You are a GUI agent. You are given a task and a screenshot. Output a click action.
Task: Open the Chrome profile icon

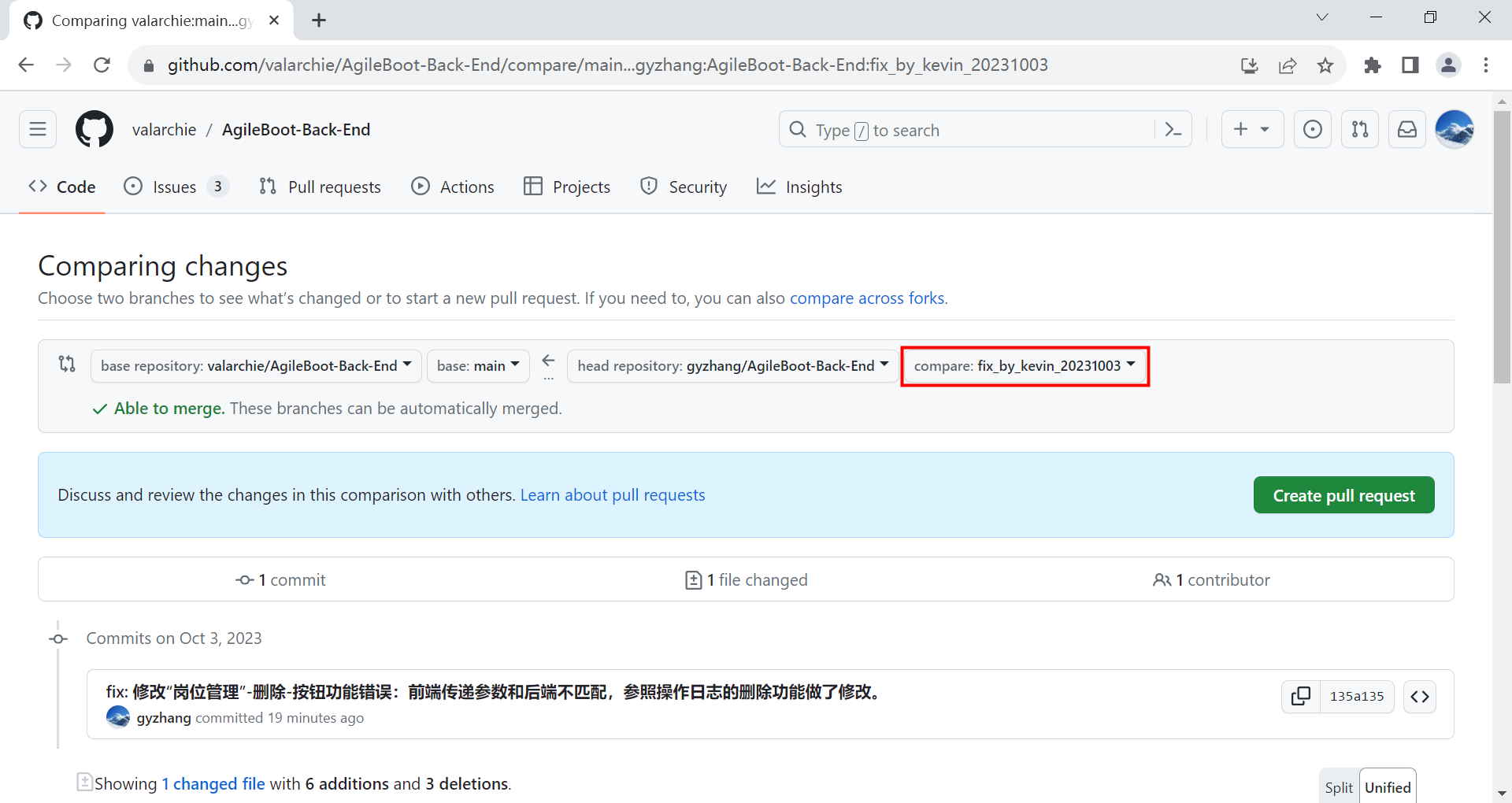tap(1448, 65)
